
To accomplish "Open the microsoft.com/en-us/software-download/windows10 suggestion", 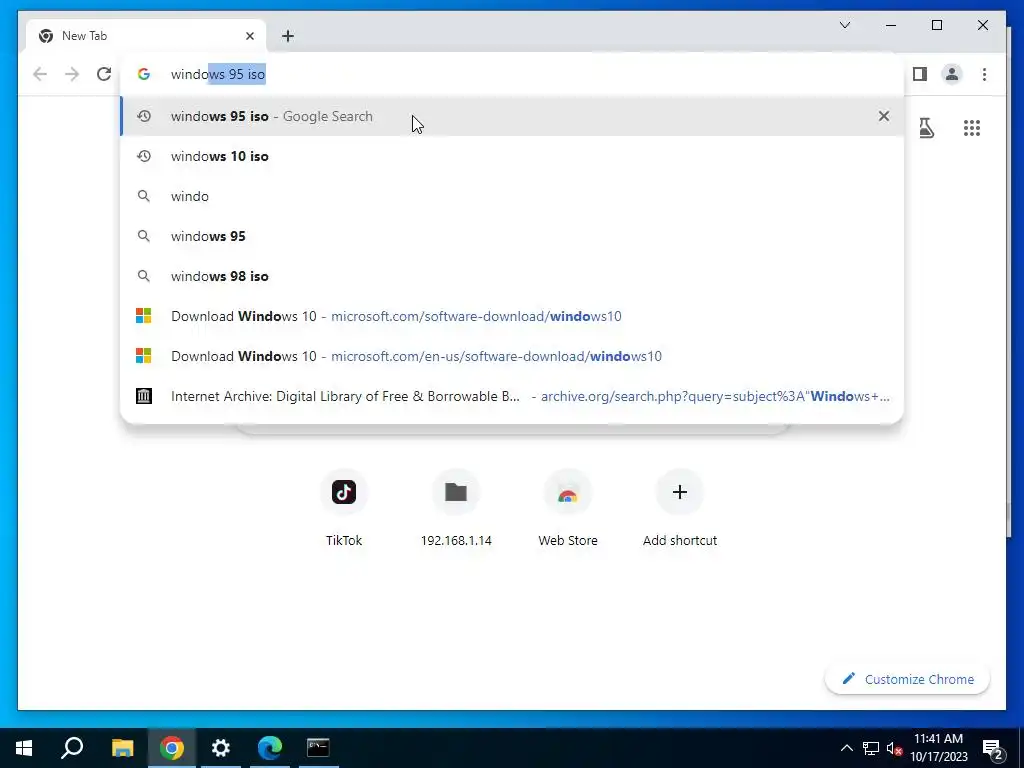I will (512, 356).
